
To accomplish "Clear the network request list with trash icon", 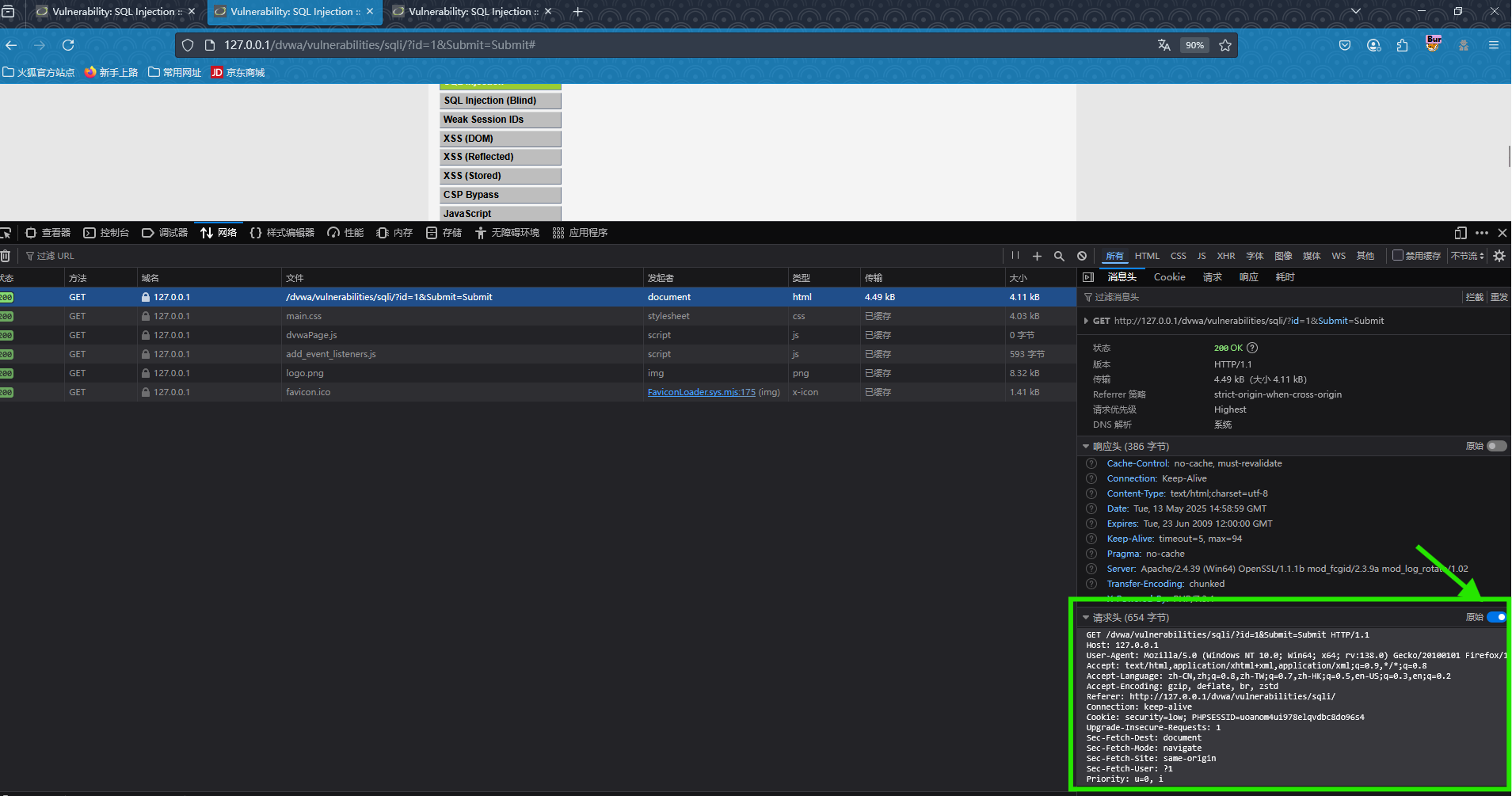I will click(6, 256).
